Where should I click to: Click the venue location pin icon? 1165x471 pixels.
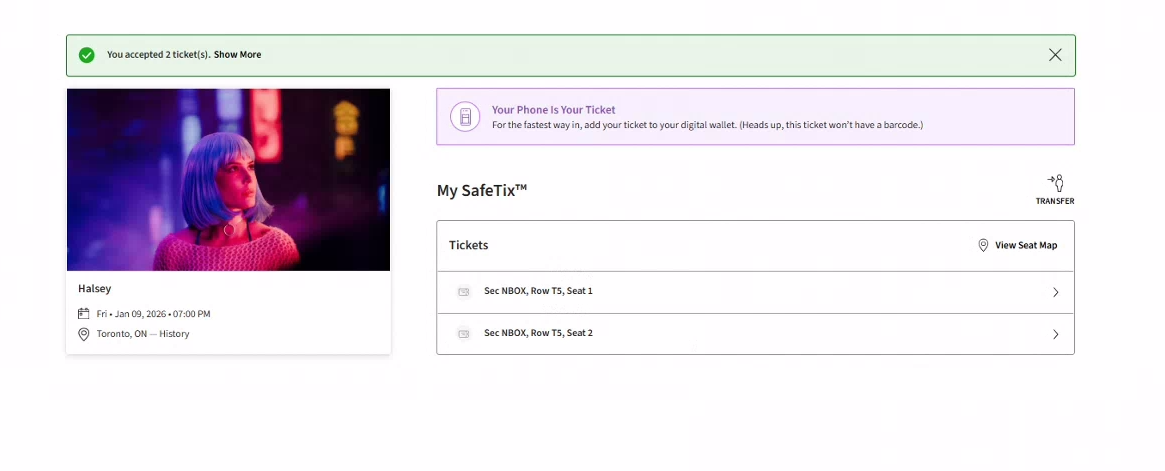point(84,334)
